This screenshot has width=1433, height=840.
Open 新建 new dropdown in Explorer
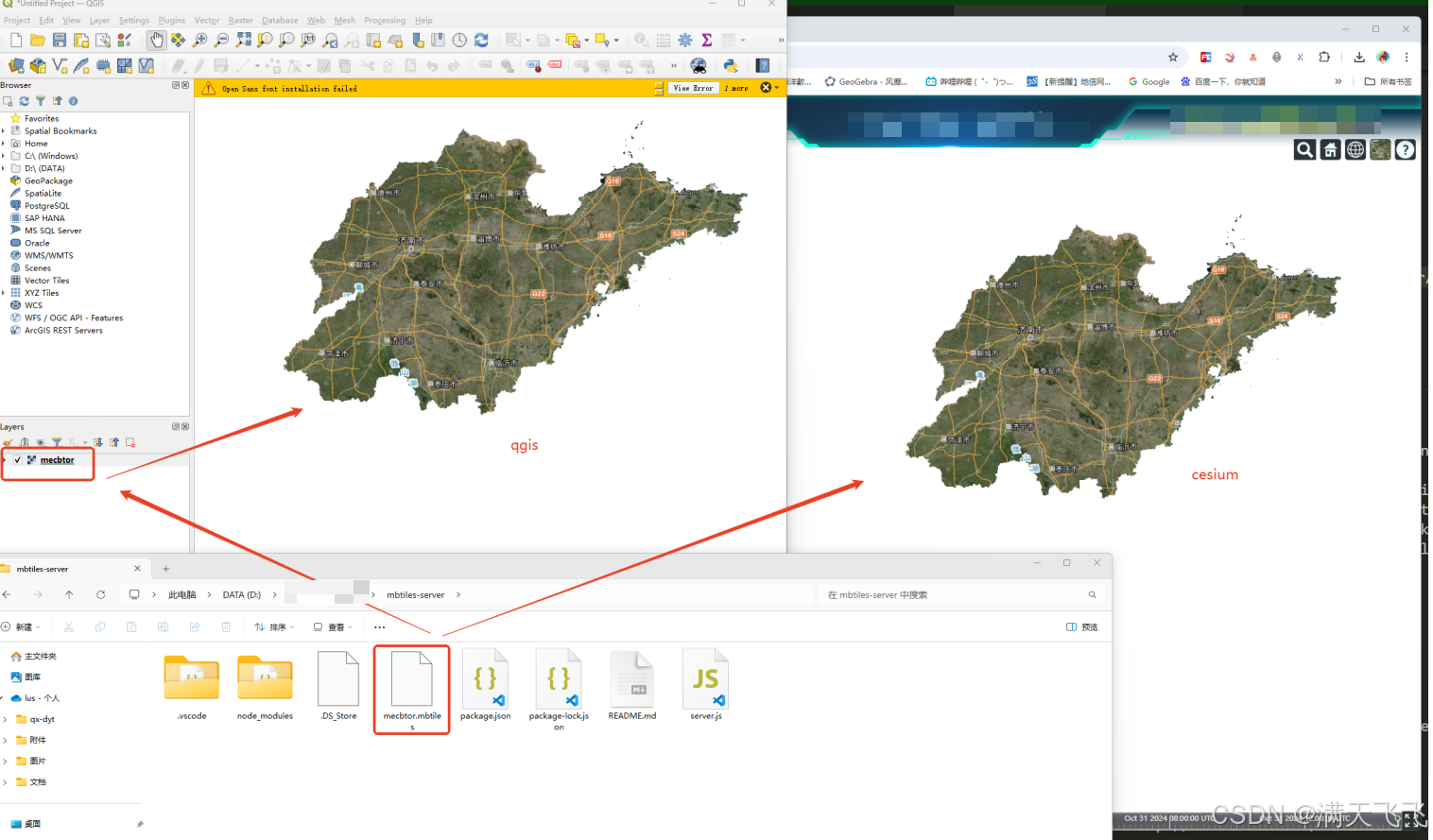(x=21, y=627)
